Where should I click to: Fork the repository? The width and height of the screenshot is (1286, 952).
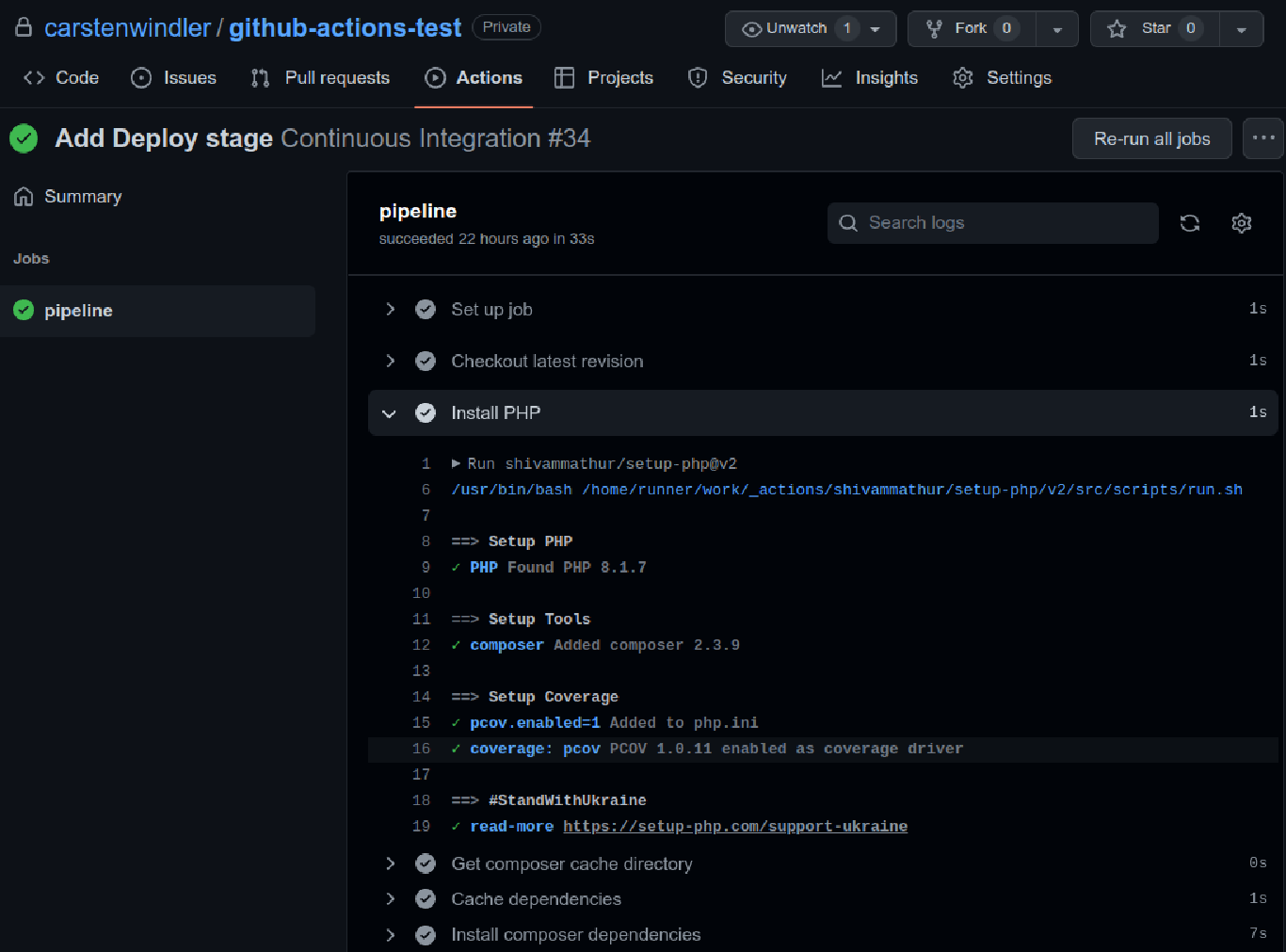pos(972,28)
